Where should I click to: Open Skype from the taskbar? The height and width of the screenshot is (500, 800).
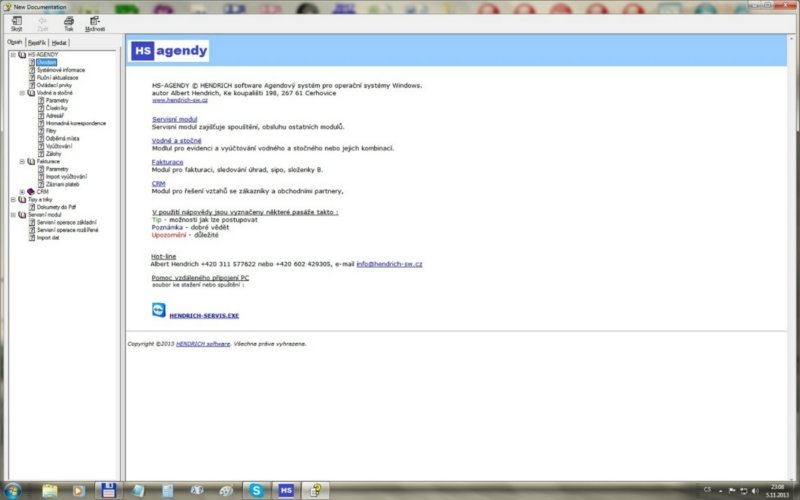point(256,490)
